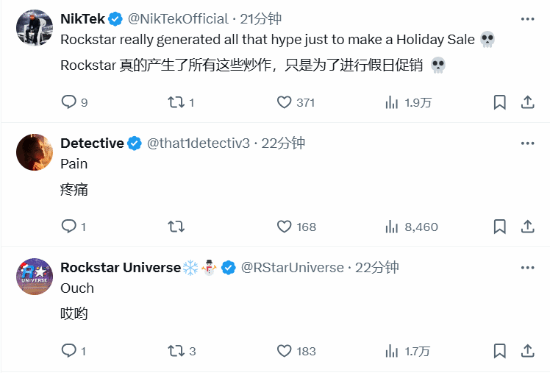
Task: Bookmark NikTek's tweet
Action: [x=499, y=102]
